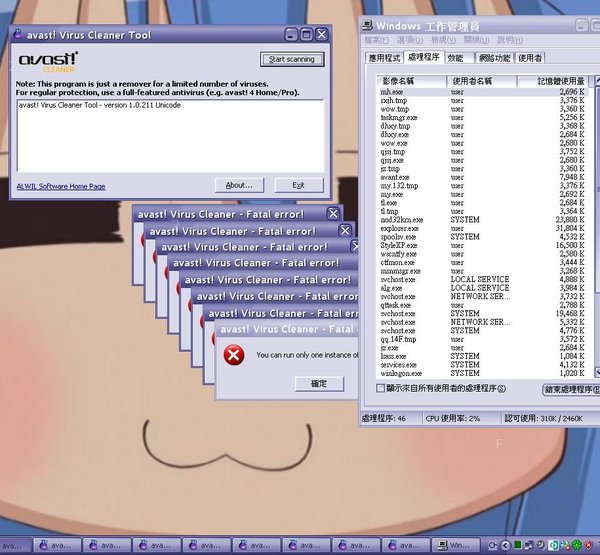Viewport: 600px width, 555px height.
Task: Start scanning in avast! Virus Cleaner Tool
Action: 292,59
